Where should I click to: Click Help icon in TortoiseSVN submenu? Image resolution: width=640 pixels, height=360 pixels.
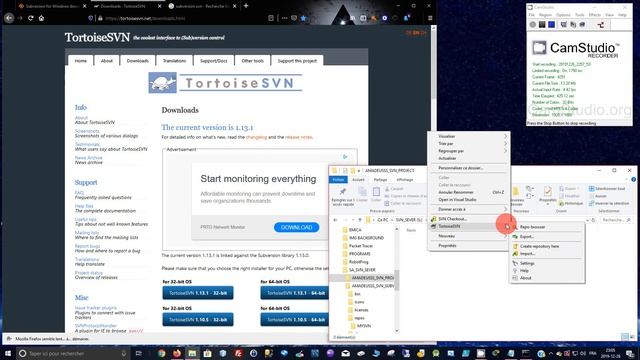pyautogui.click(x=515, y=271)
